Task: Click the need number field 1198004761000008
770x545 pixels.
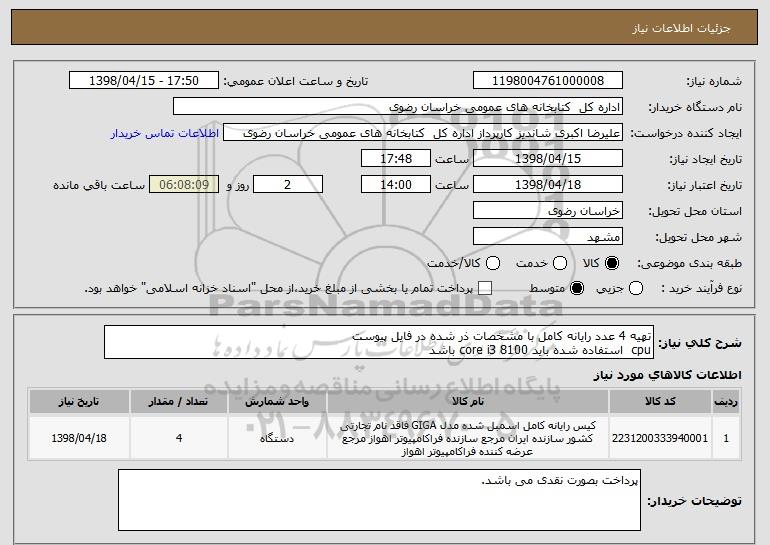Action: 546,81
